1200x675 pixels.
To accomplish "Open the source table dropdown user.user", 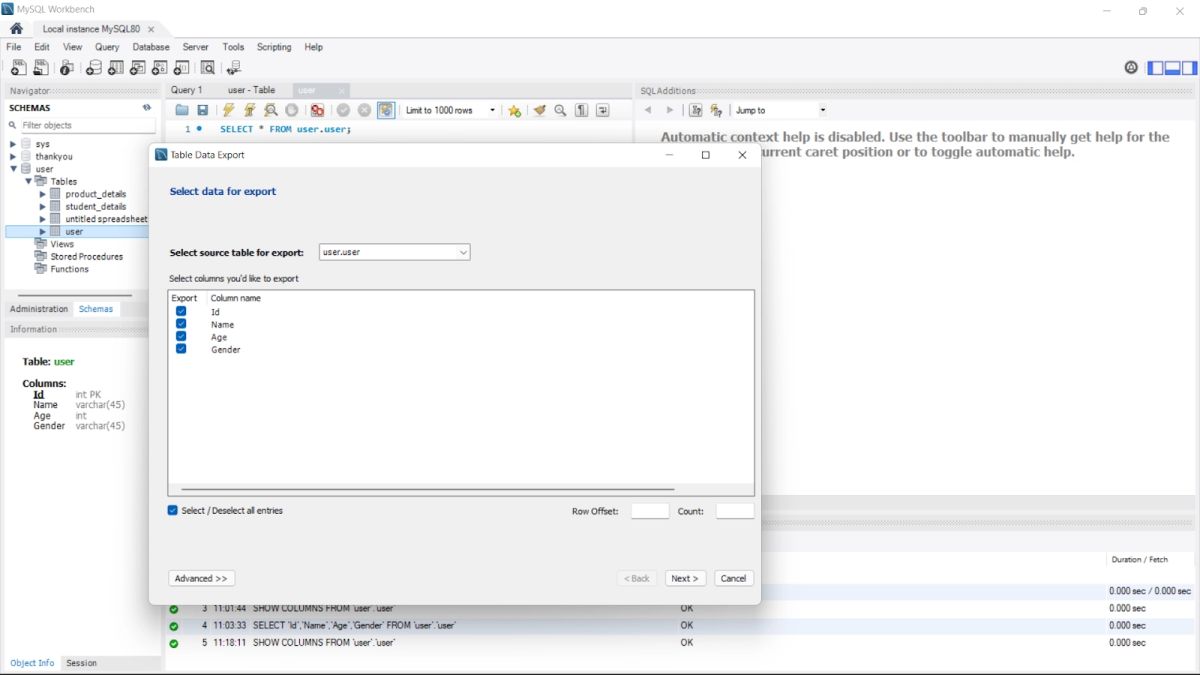I will coord(395,252).
